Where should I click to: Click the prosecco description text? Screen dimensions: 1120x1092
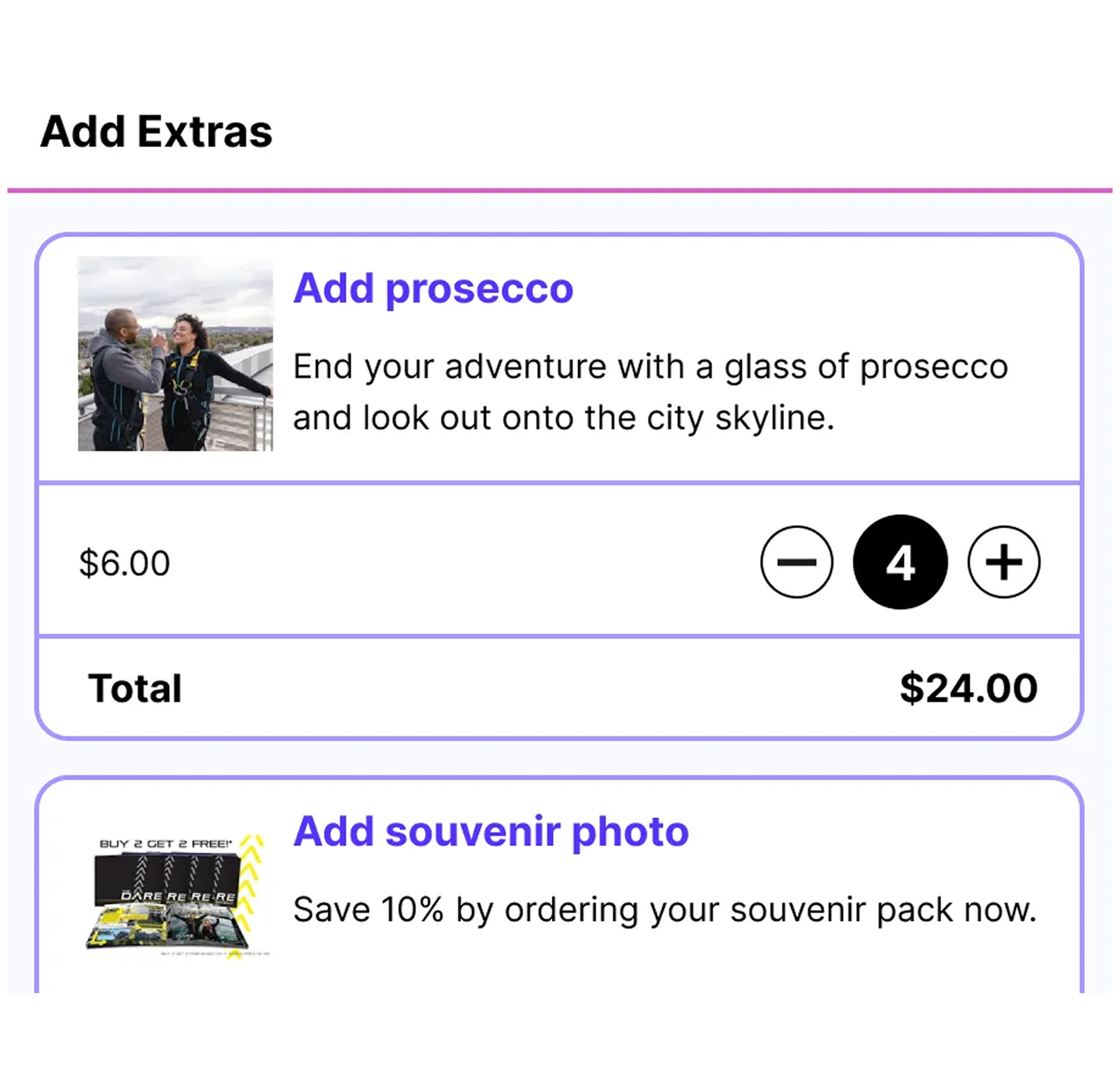click(x=650, y=392)
